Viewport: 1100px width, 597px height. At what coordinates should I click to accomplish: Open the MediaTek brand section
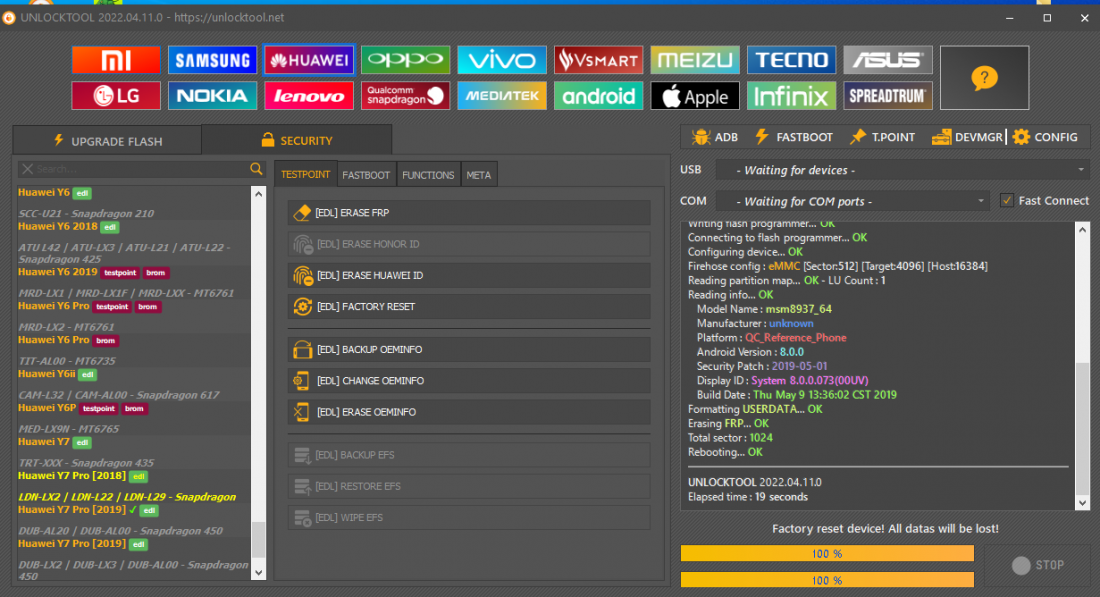click(x=502, y=96)
